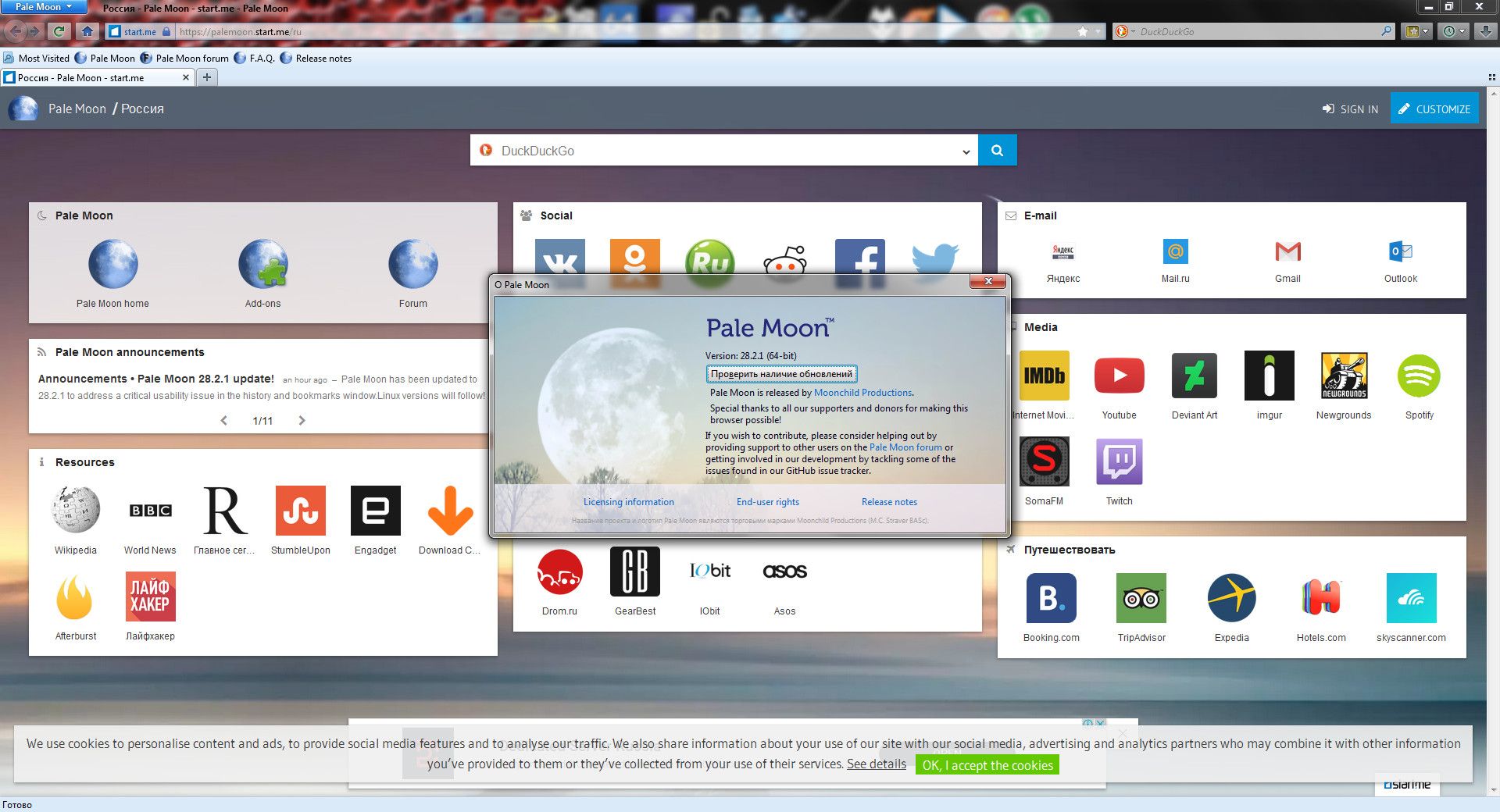
Task: Open the Most Visited bookmark folder
Action: (37, 58)
